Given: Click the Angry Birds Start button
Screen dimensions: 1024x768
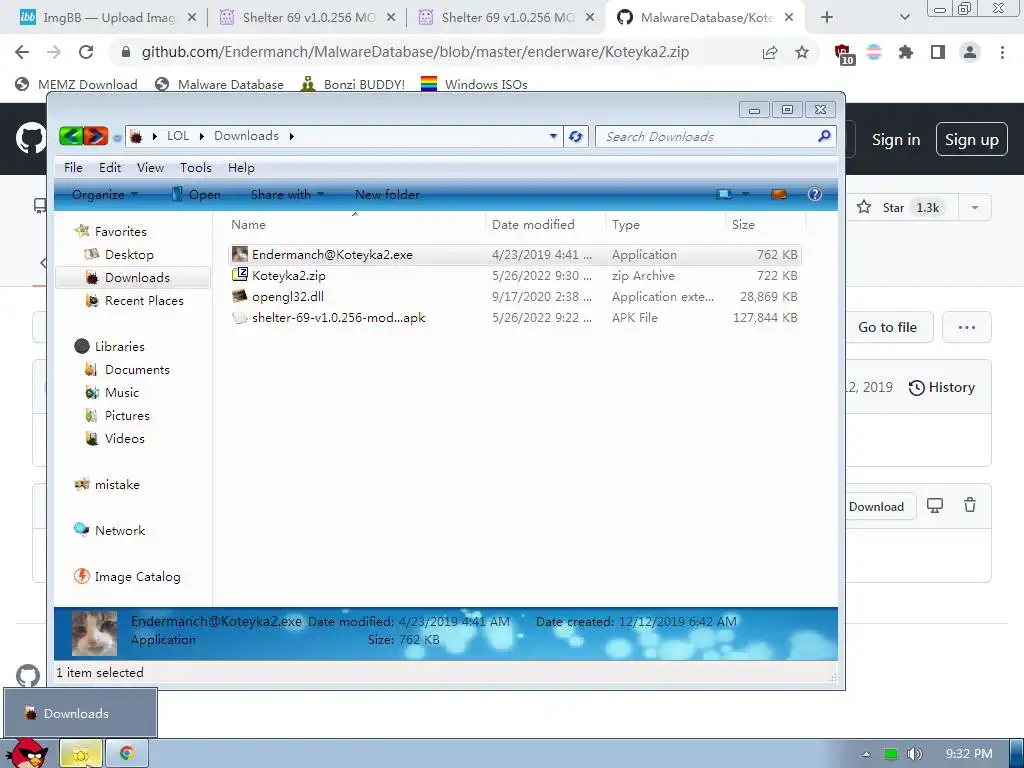Looking at the screenshot, I should tap(27, 752).
